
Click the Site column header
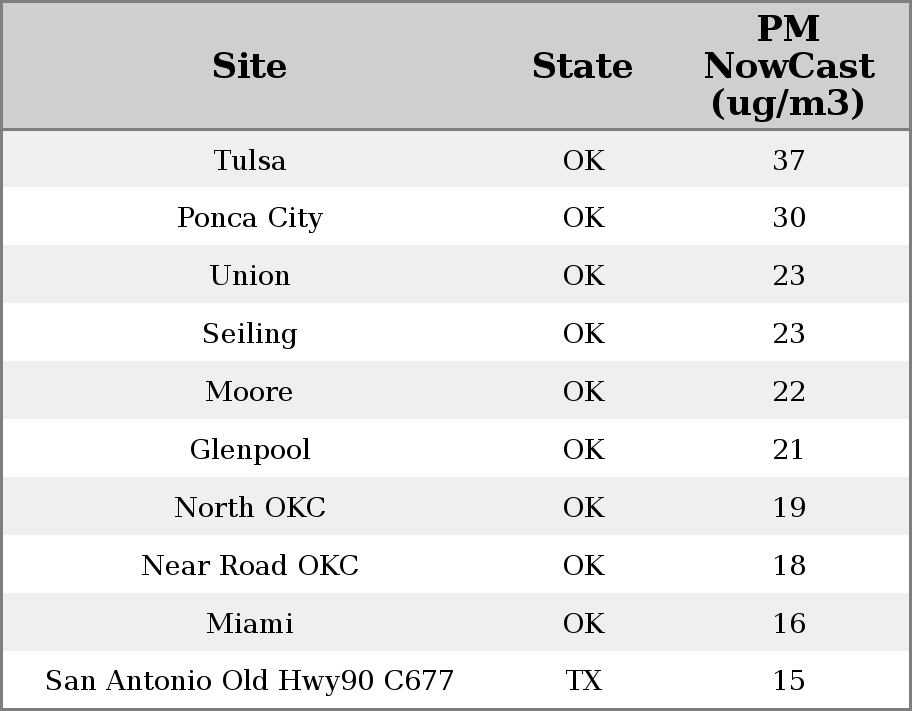click(x=250, y=66)
